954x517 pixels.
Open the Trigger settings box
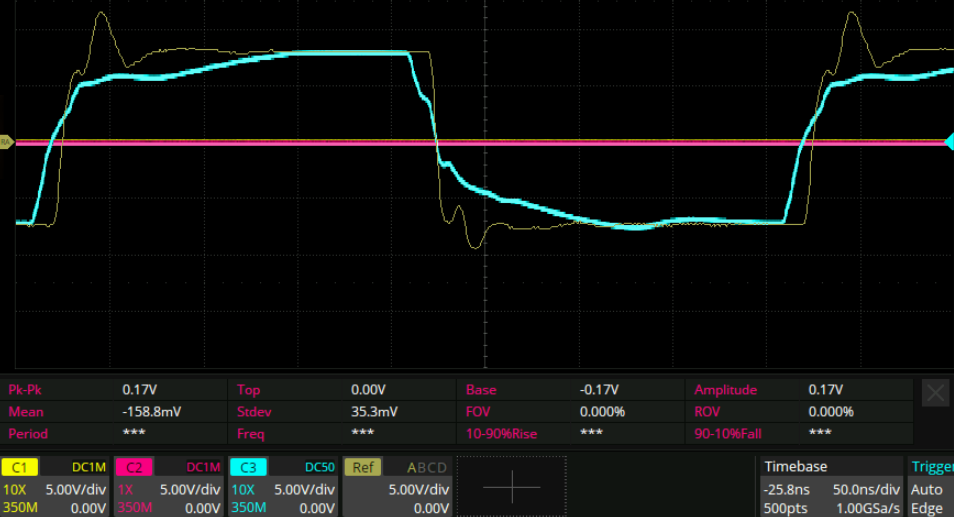pos(931,487)
